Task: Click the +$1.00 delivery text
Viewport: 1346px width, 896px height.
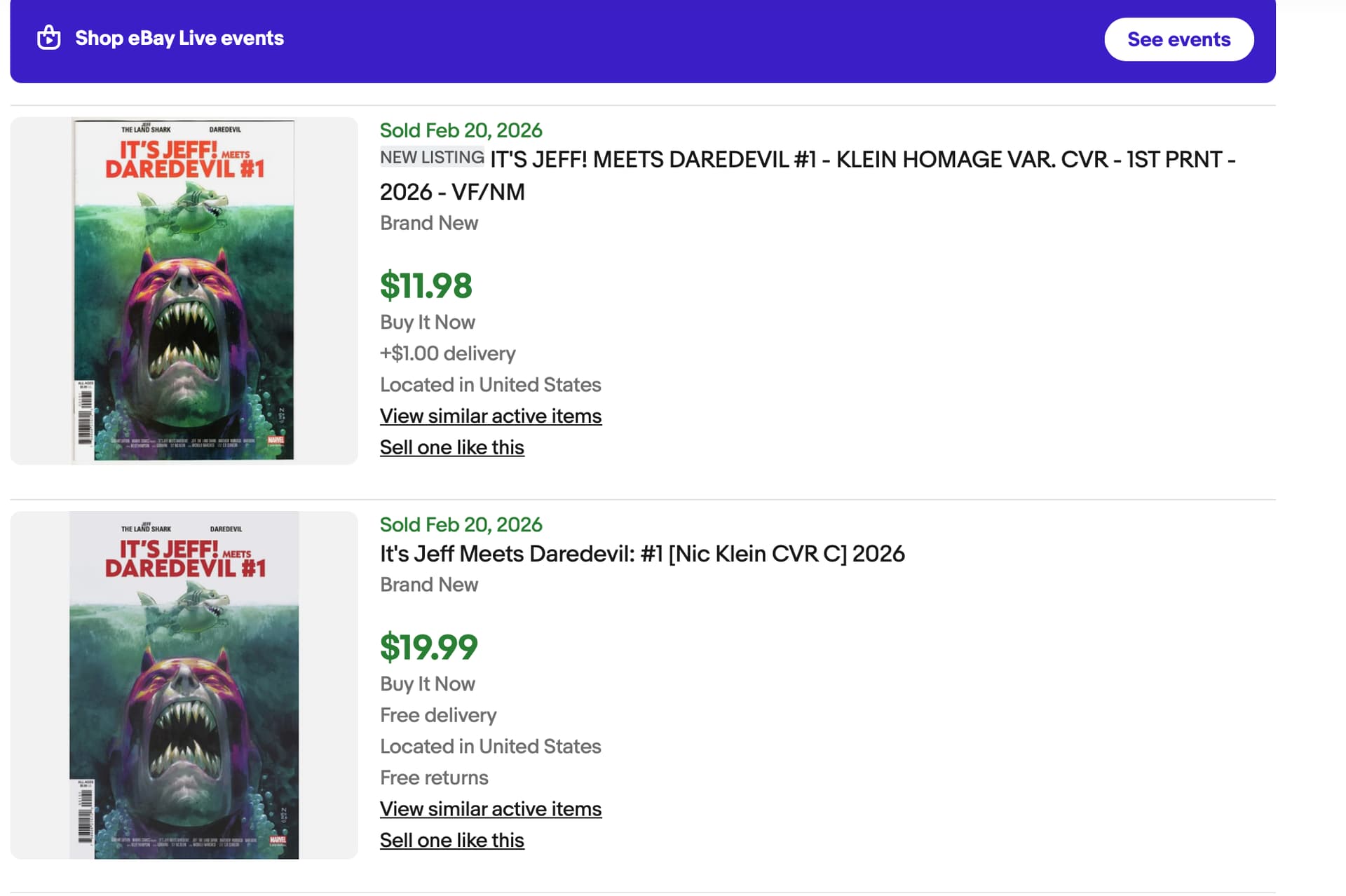Action: [x=447, y=353]
